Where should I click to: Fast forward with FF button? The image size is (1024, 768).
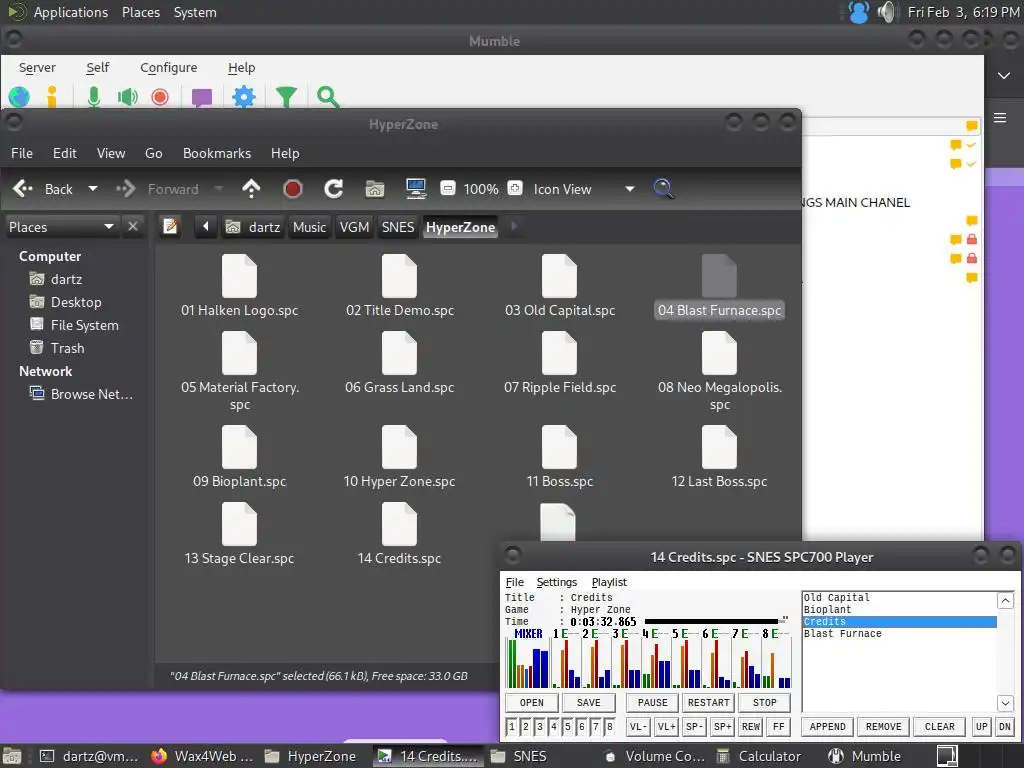pyautogui.click(x=778, y=726)
